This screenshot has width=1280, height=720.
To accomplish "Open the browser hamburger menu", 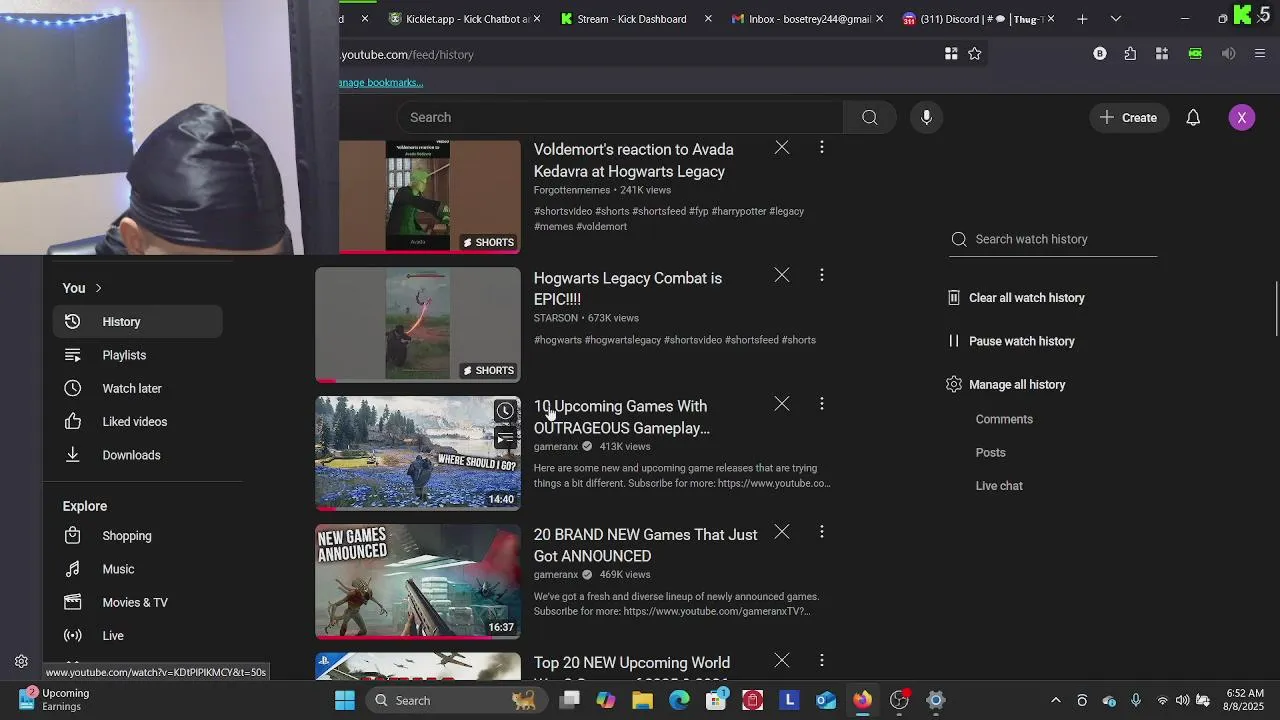I will (1260, 54).
